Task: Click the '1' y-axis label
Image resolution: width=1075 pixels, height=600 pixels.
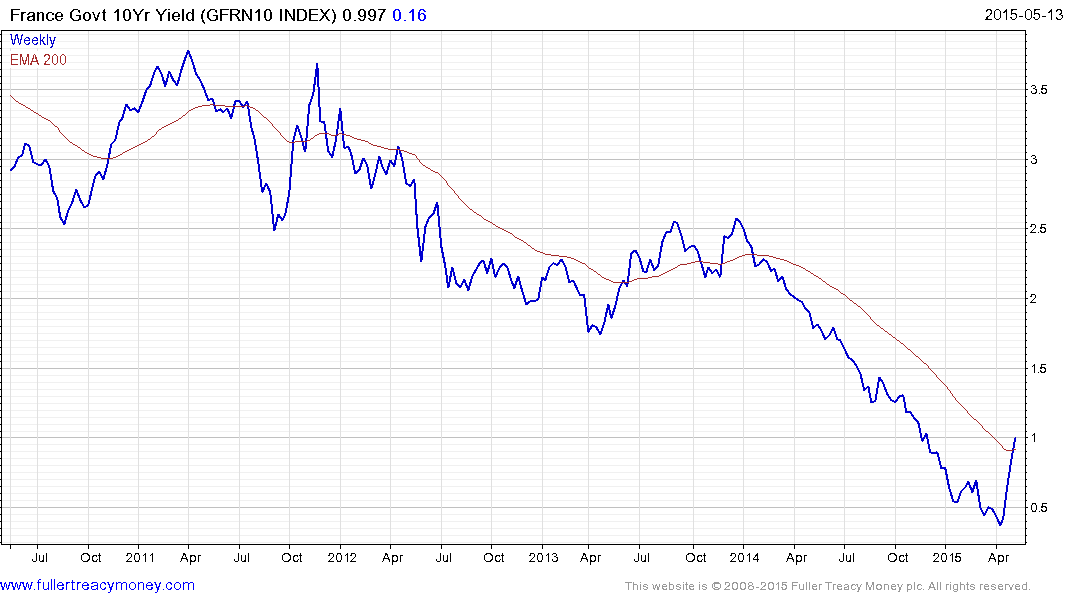Action: (1034, 438)
